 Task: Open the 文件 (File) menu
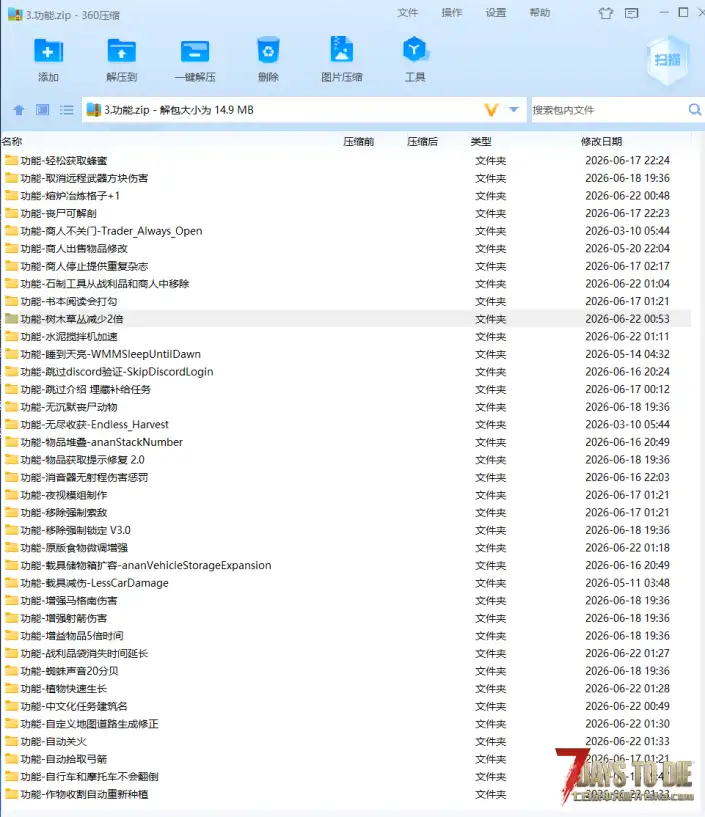tap(407, 13)
